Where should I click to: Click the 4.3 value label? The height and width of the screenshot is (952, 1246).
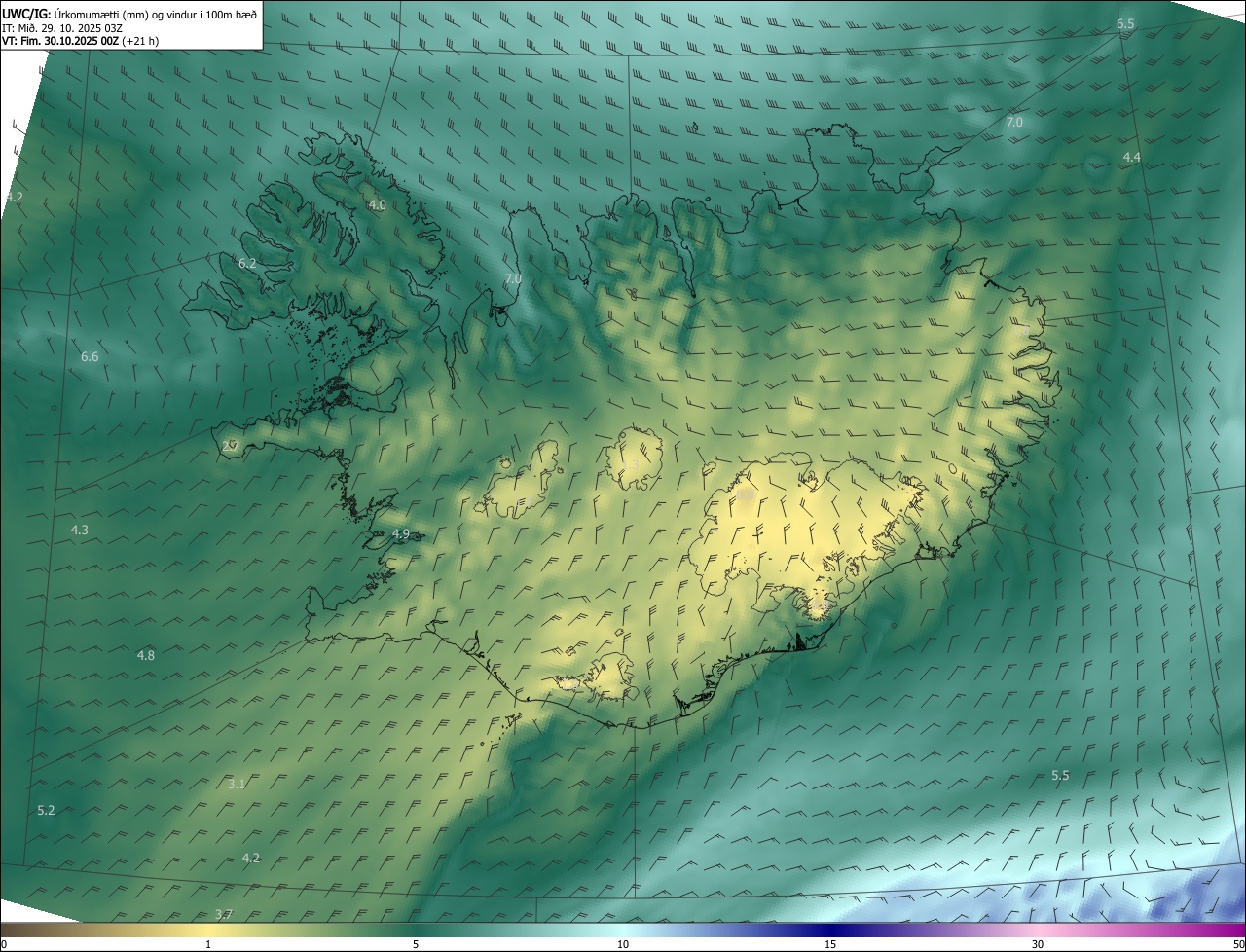coord(80,530)
